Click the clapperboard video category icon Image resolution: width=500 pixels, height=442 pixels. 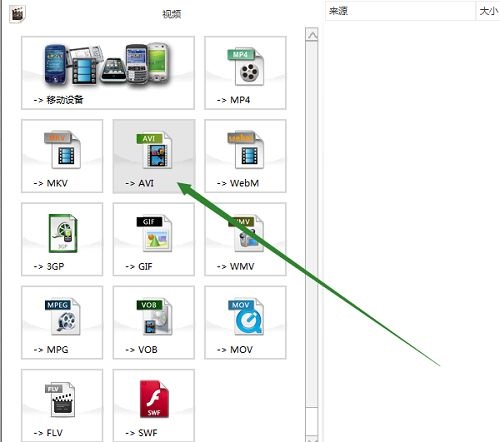pyautogui.click(x=17, y=14)
